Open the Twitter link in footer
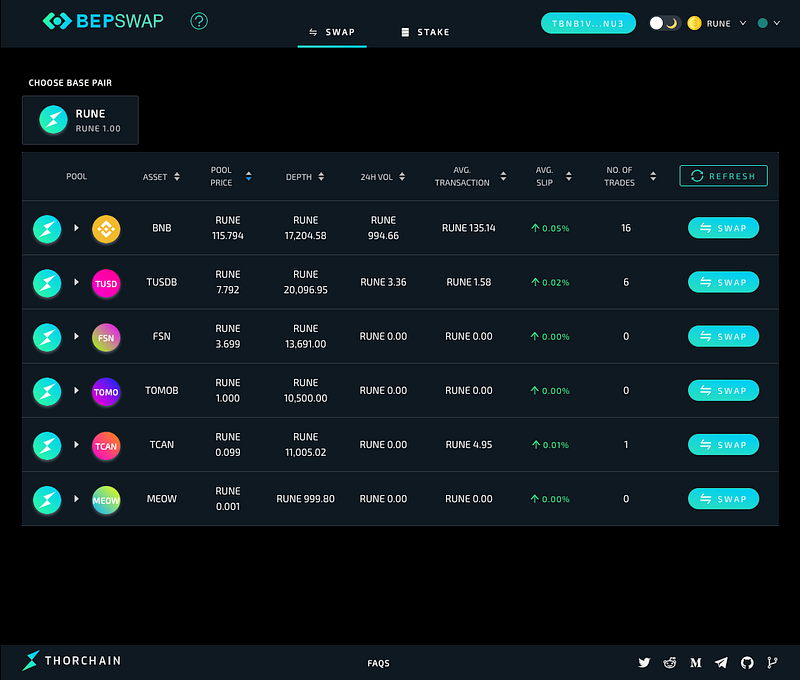Viewport: 800px width, 680px height. point(644,662)
